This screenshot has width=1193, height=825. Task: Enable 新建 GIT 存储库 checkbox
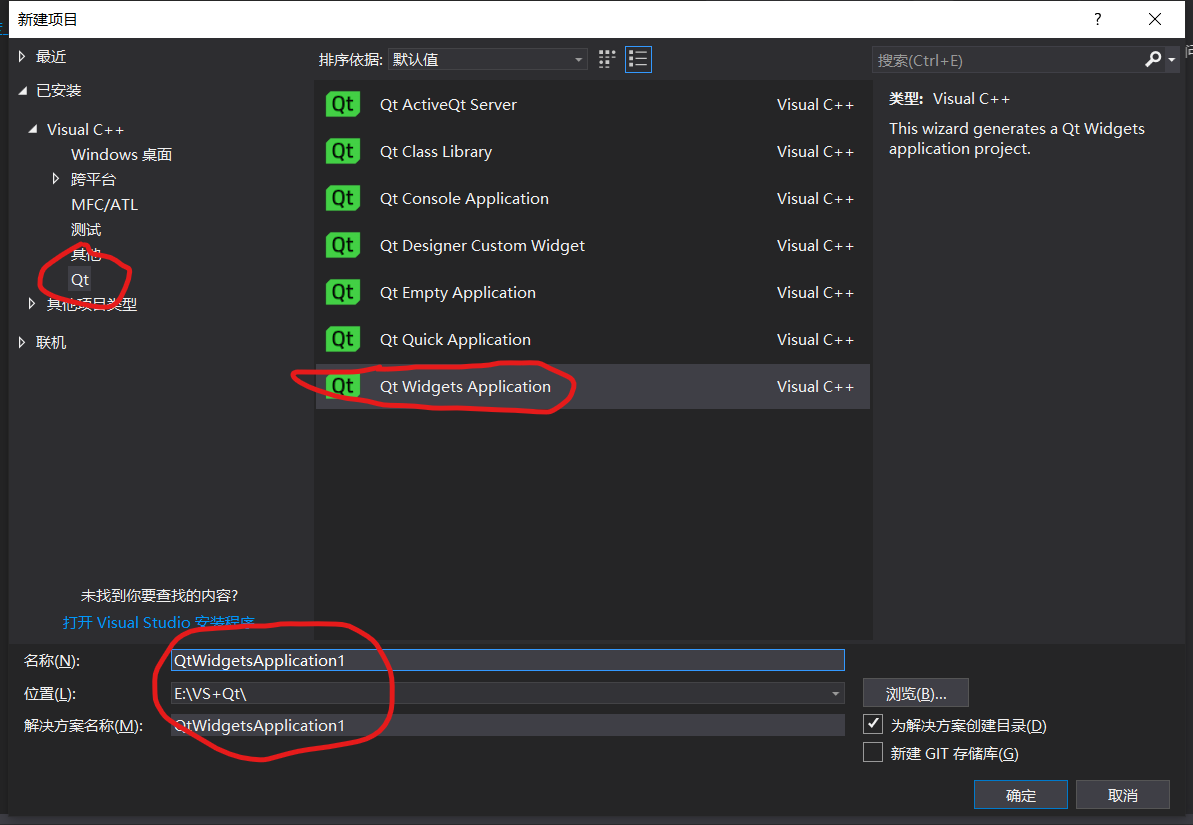(873, 752)
